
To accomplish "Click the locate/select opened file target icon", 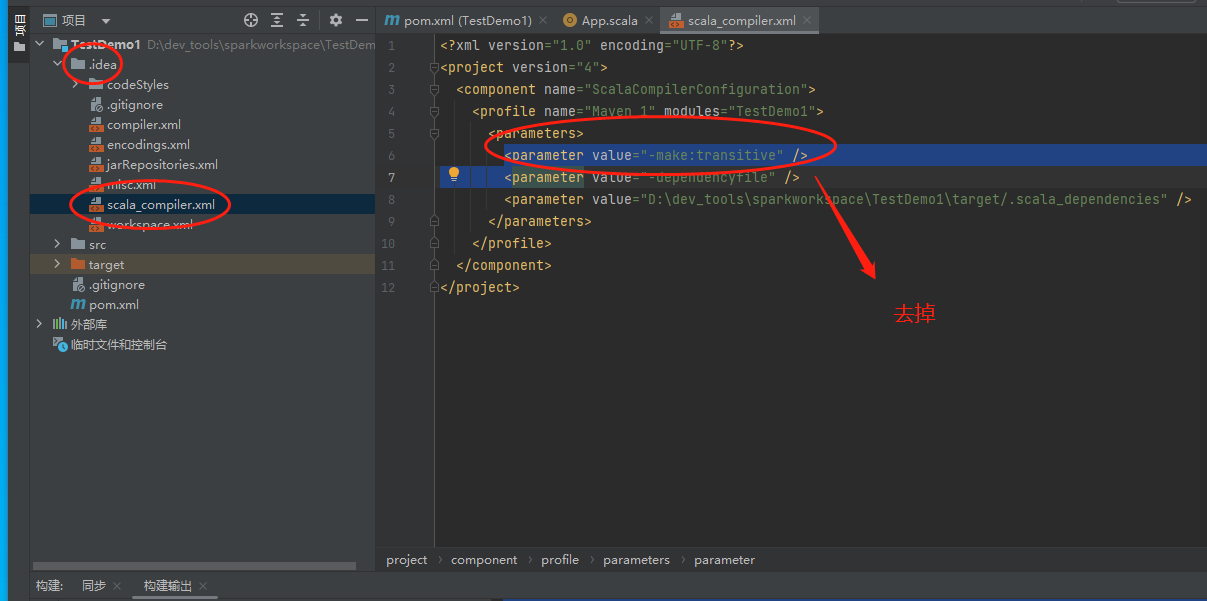I will point(251,20).
